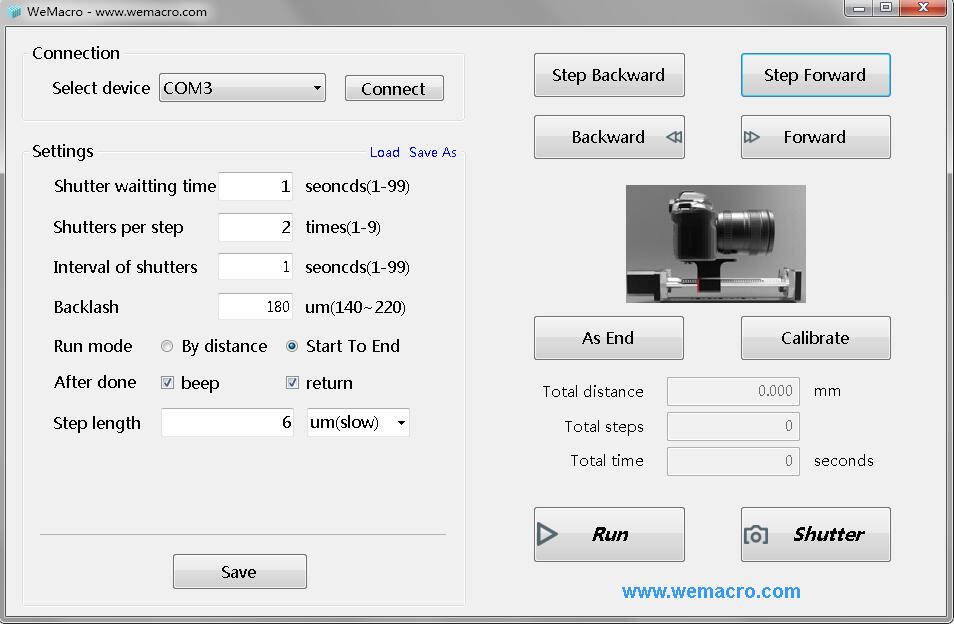
Task: Focus the Backlash value field
Action: click(x=256, y=307)
